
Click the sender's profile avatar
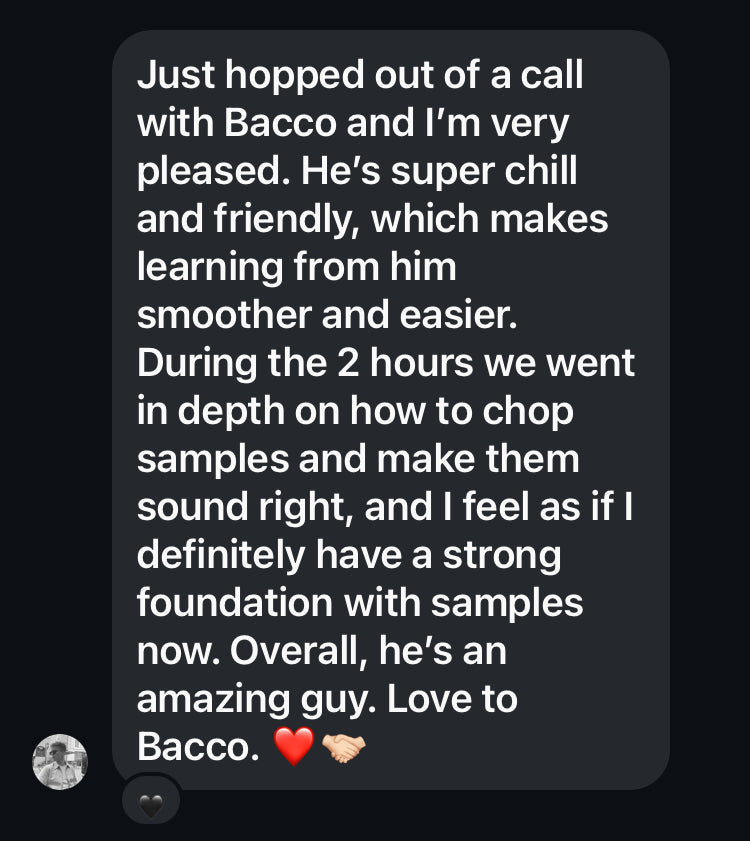(x=60, y=761)
